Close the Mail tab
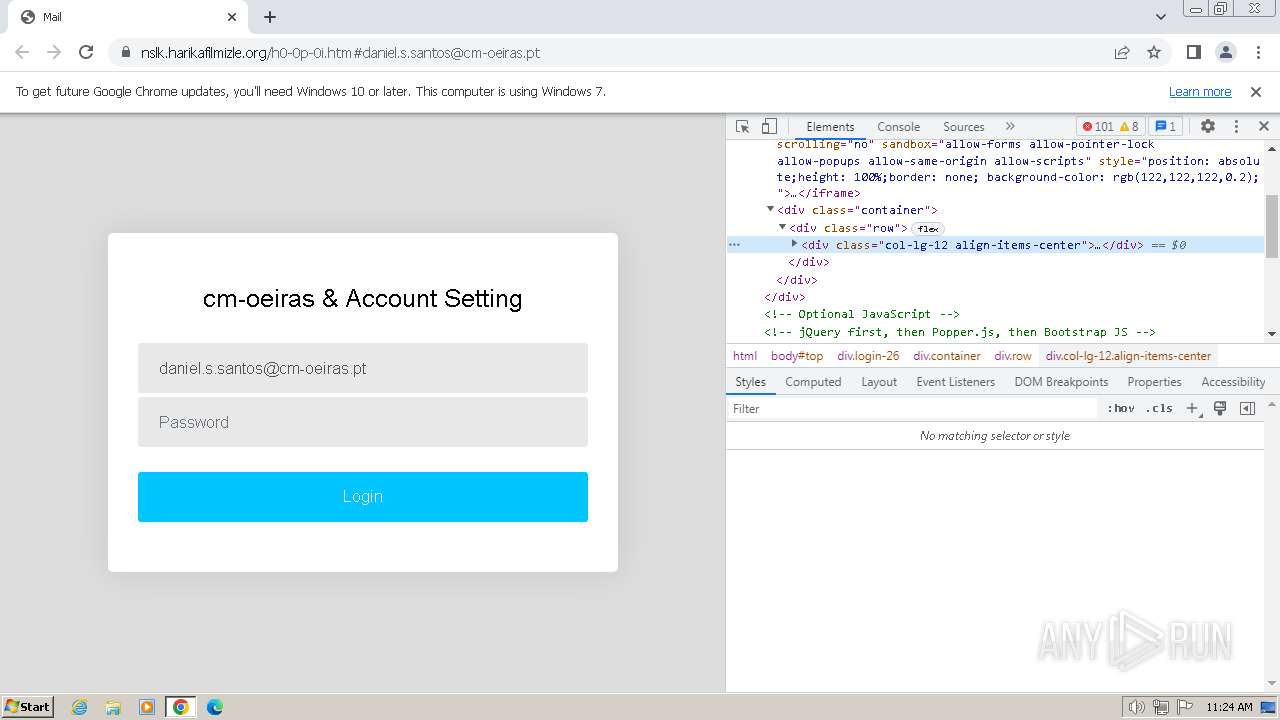Image resolution: width=1280 pixels, height=720 pixels. click(x=232, y=17)
